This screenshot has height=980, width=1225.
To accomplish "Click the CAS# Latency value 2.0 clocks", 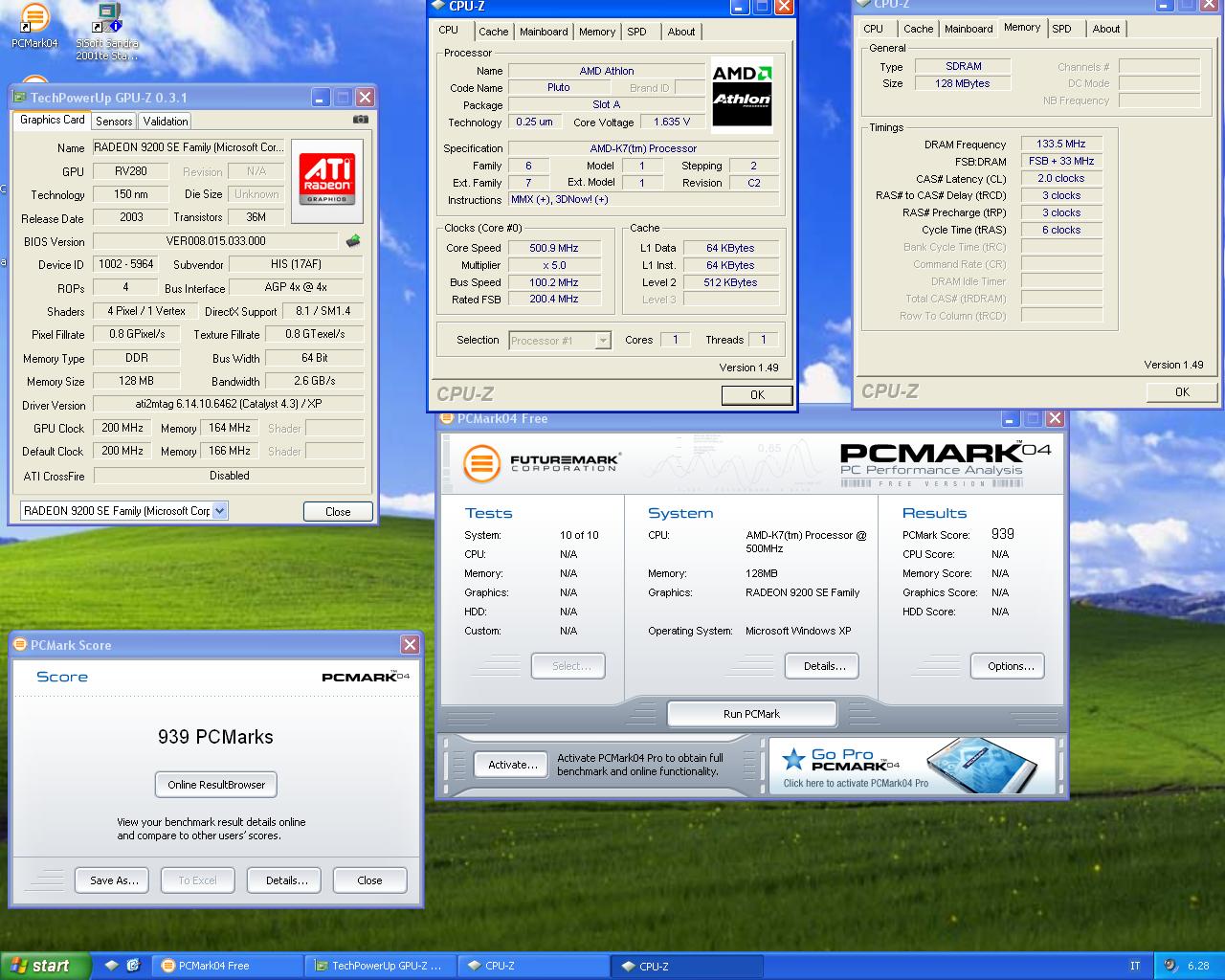I will coord(1061,178).
